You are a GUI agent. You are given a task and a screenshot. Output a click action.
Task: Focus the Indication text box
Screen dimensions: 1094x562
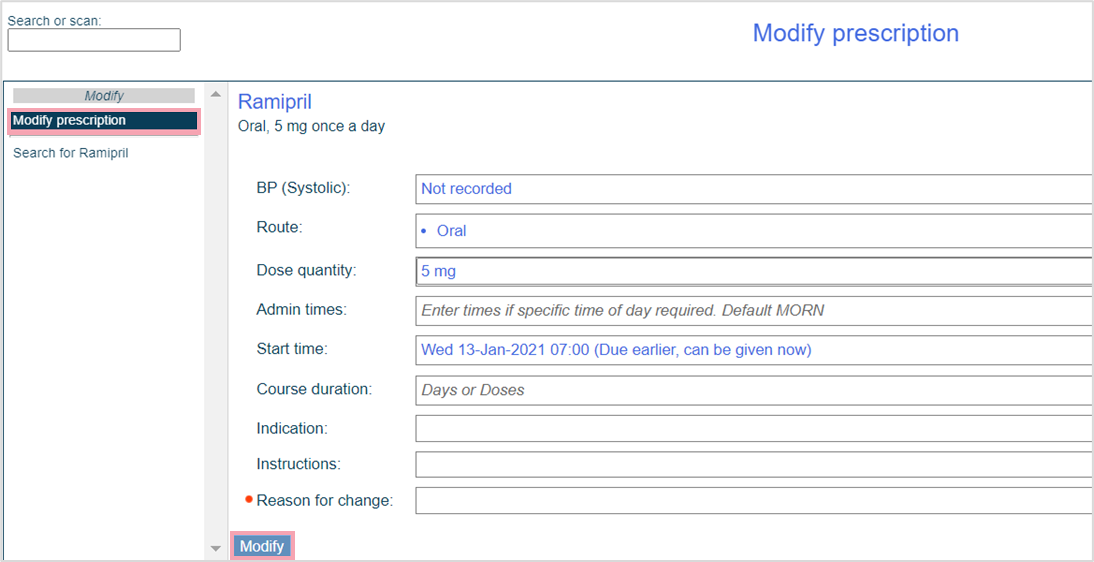(752, 429)
